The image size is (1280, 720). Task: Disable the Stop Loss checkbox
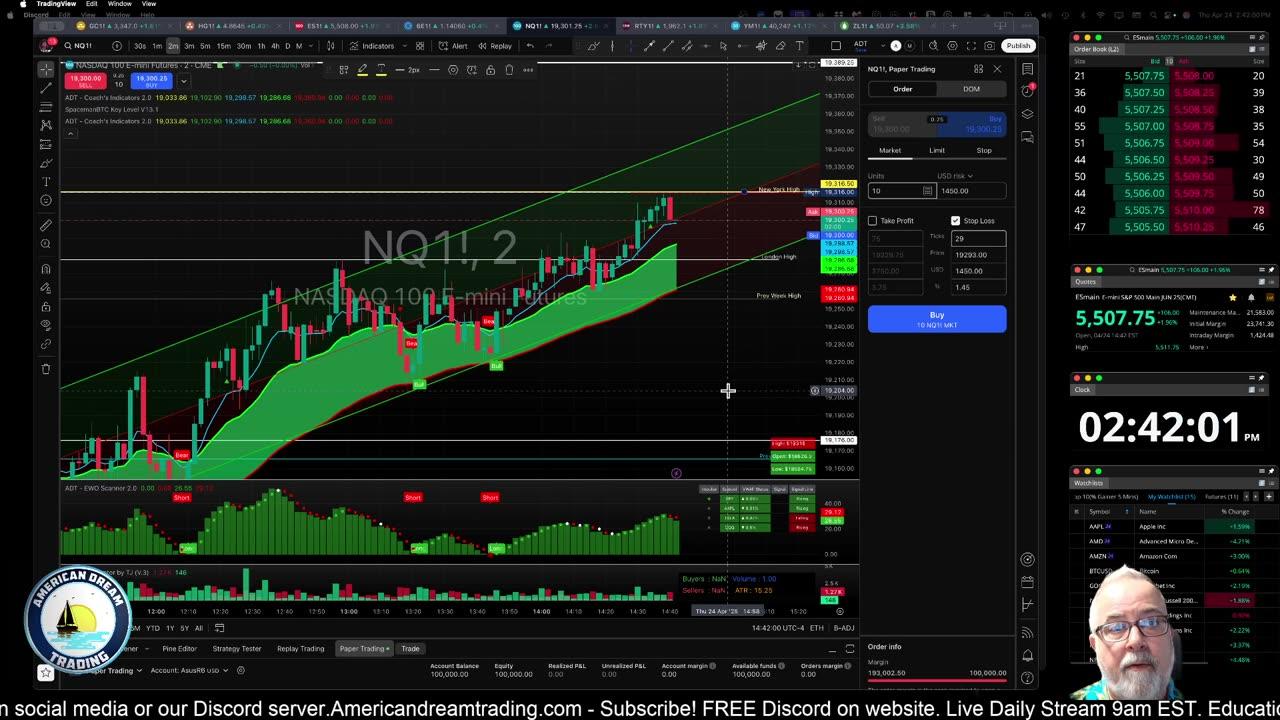click(x=956, y=221)
